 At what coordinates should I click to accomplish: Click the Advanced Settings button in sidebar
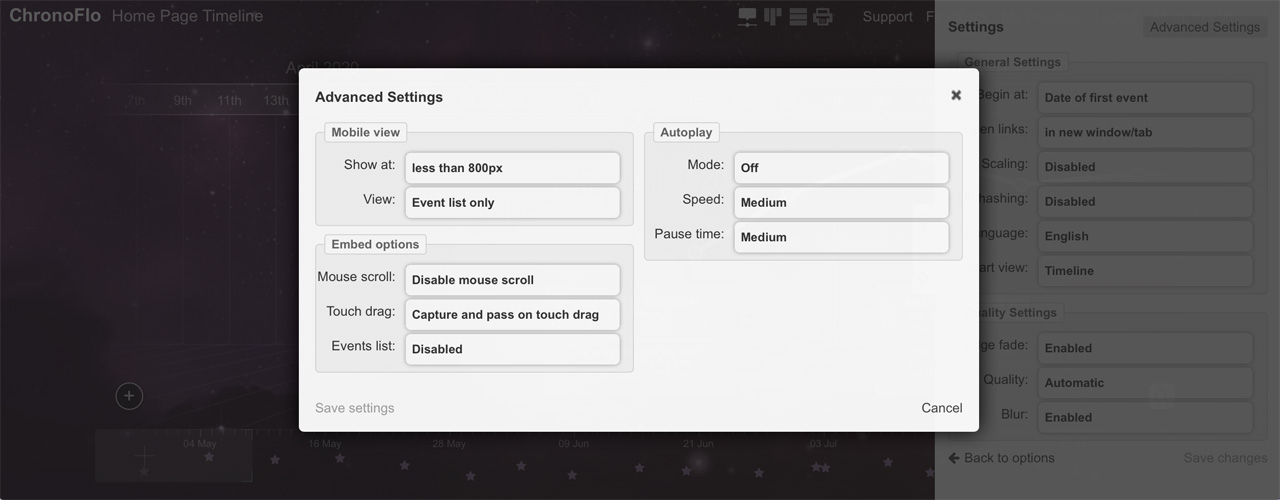tap(1205, 27)
